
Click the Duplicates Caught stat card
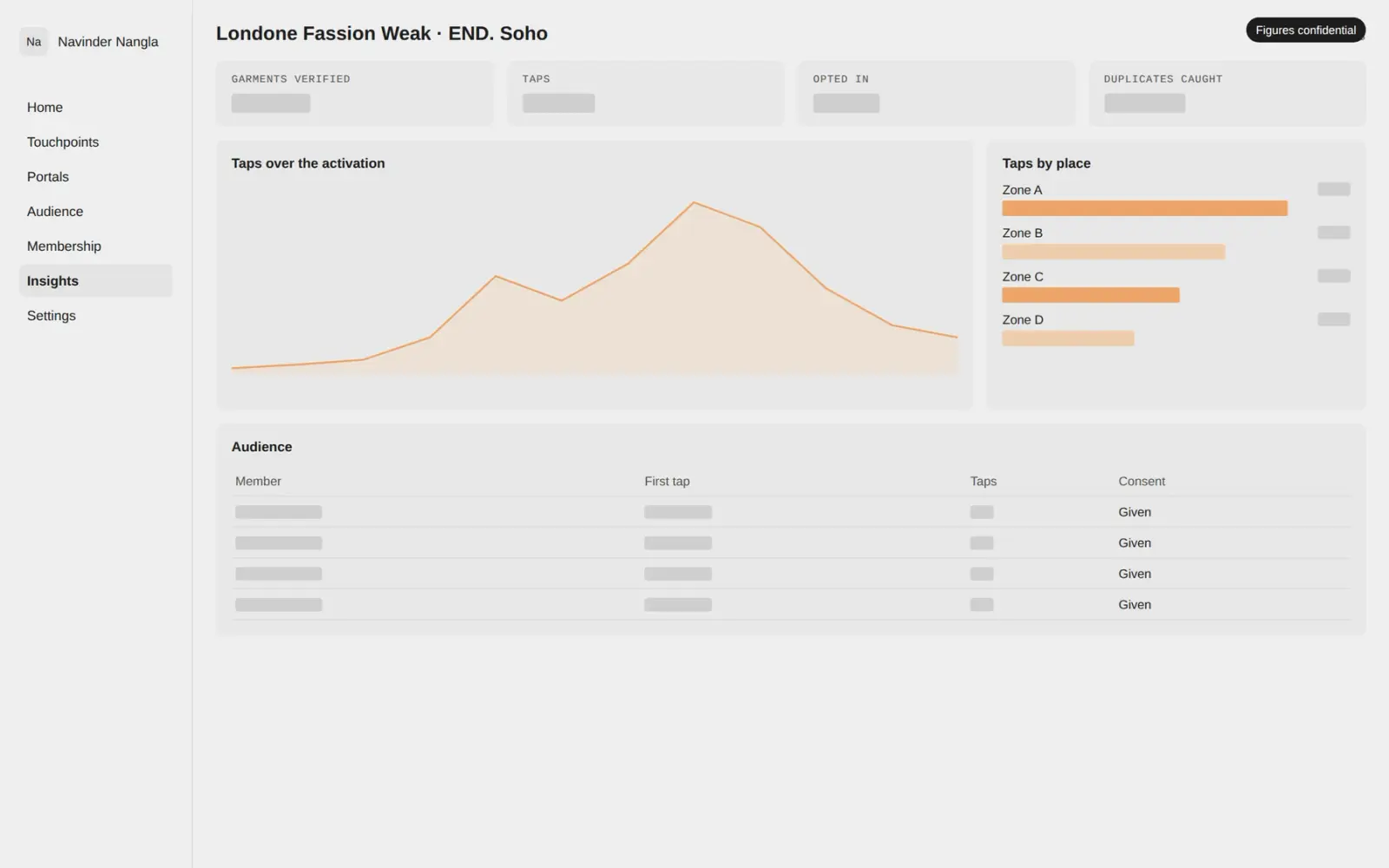tap(1228, 94)
